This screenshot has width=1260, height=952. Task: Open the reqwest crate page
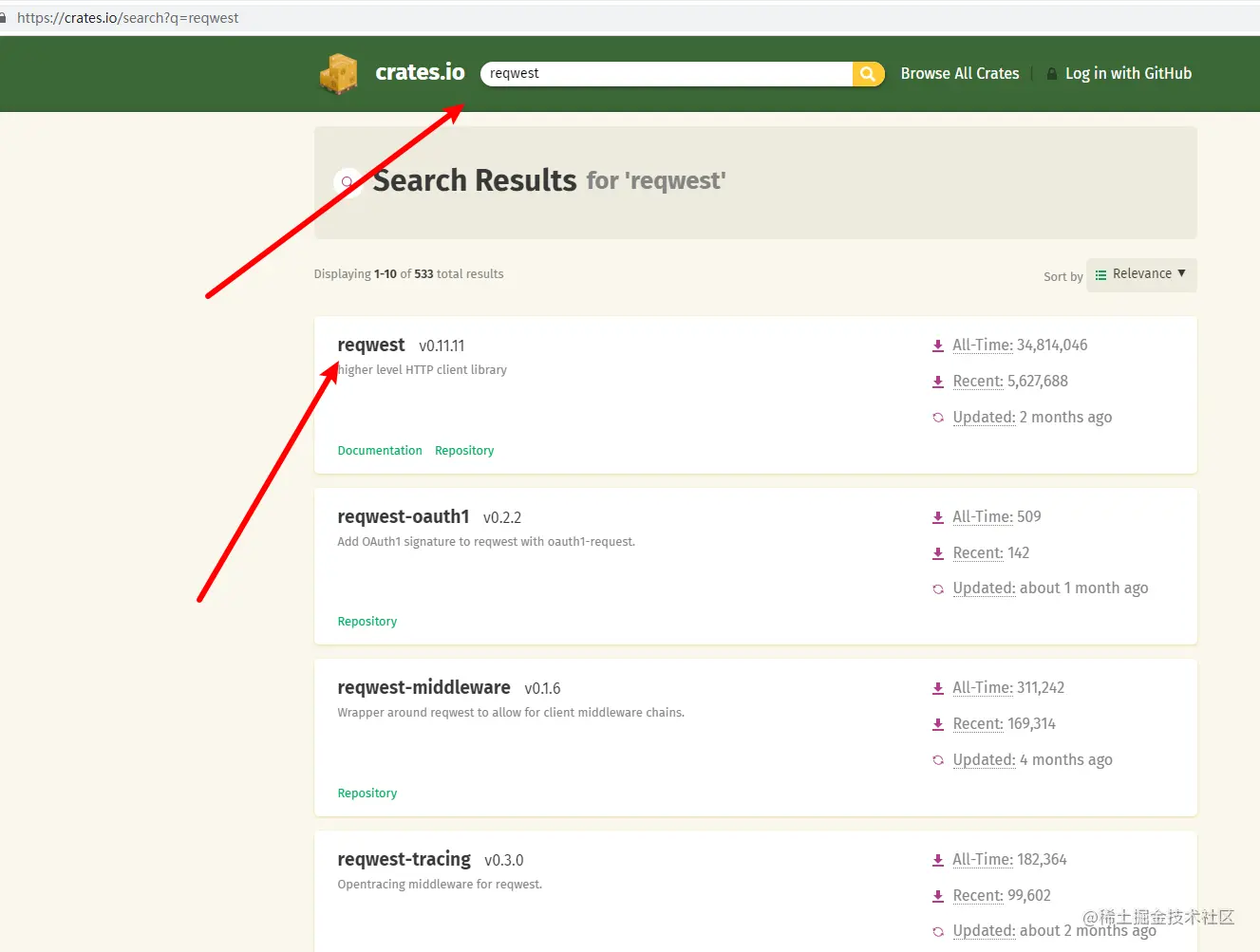click(371, 345)
